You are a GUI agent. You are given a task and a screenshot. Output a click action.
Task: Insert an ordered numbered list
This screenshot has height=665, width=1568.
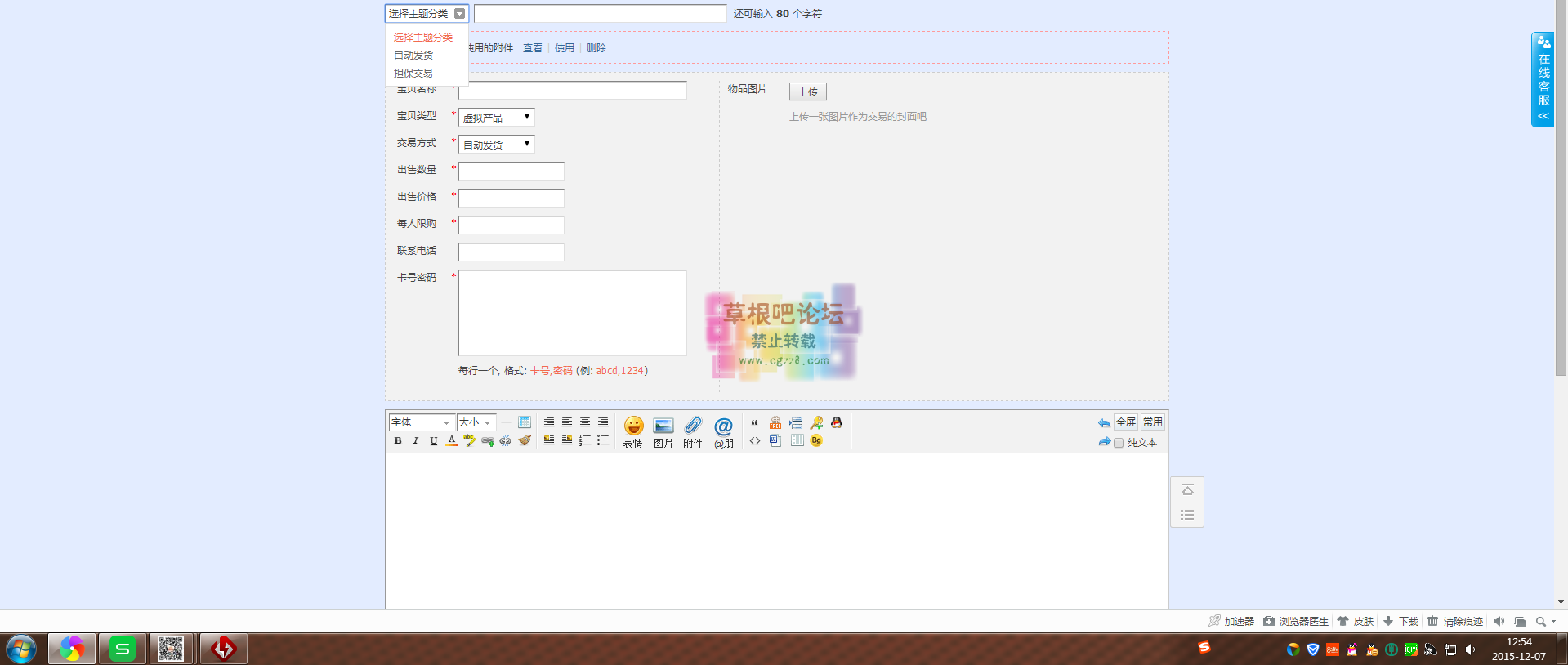(x=585, y=441)
